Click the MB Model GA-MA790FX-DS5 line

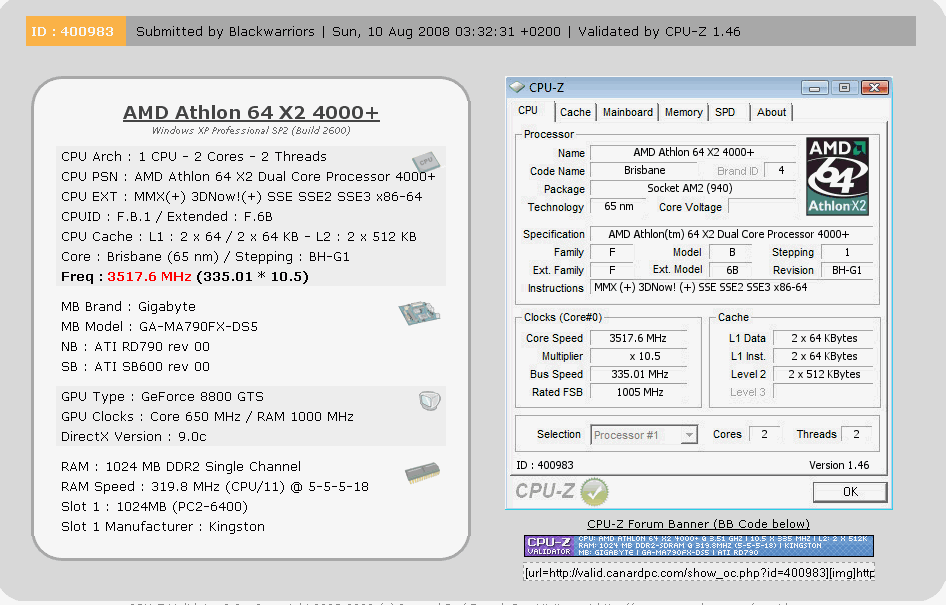pos(159,327)
